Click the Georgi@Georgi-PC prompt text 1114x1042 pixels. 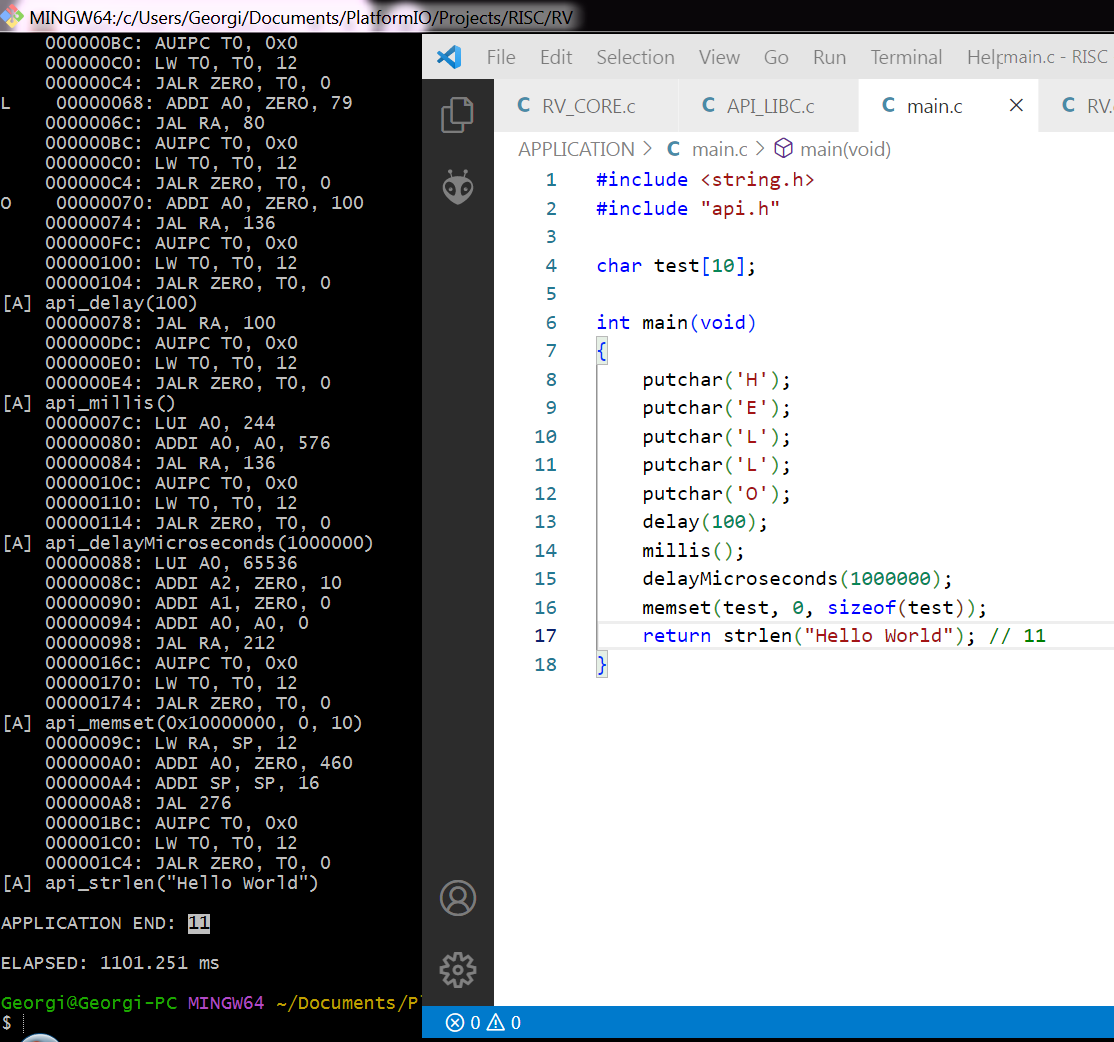89,1003
